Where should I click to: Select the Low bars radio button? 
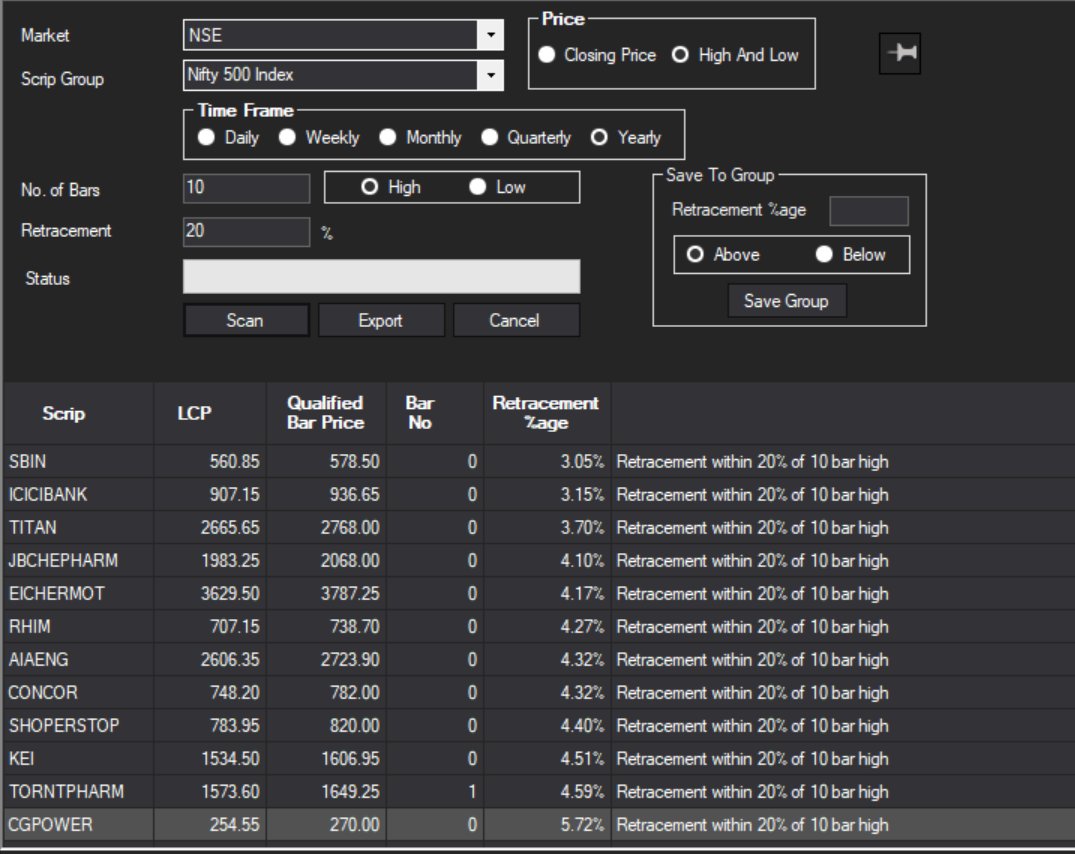tap(497, 187)
